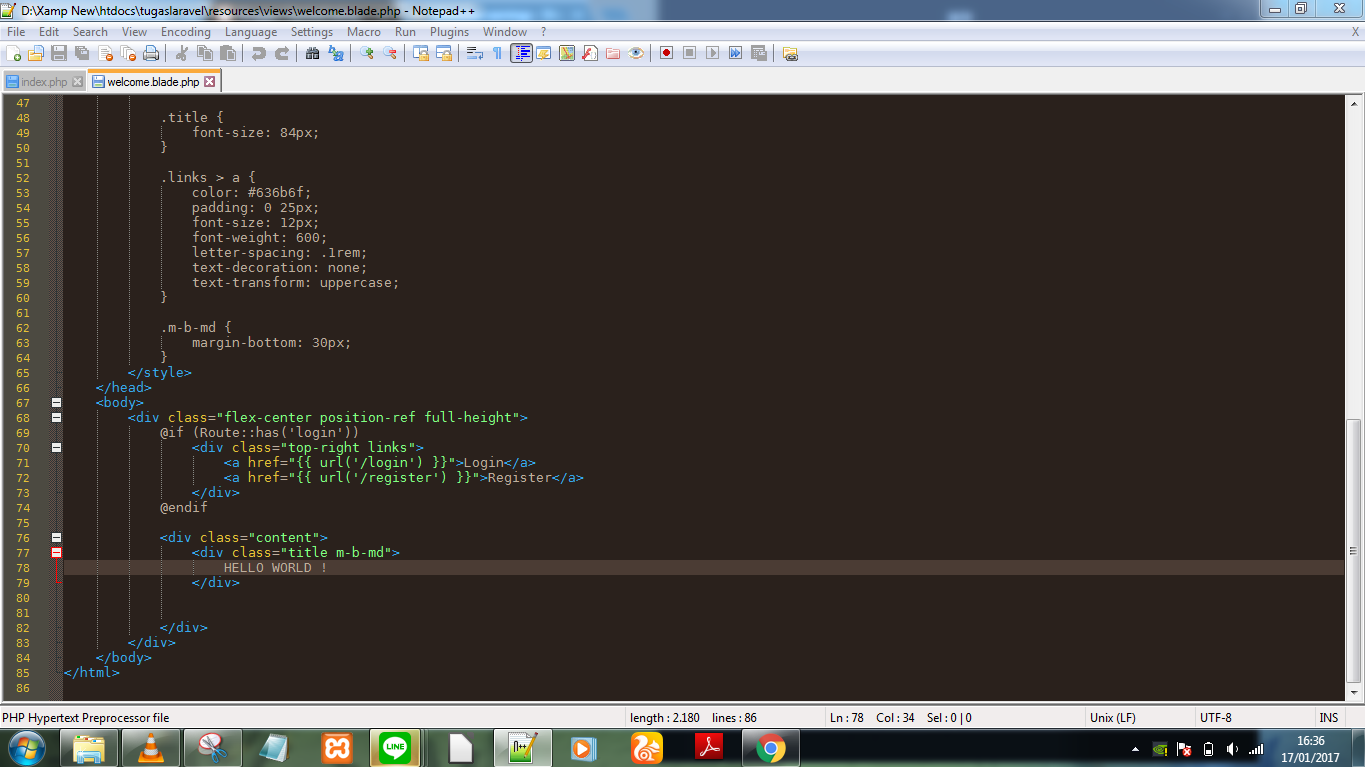This screenshot has width=1365, height=767.
Task: Open the Macro menu
Action: 364,32
